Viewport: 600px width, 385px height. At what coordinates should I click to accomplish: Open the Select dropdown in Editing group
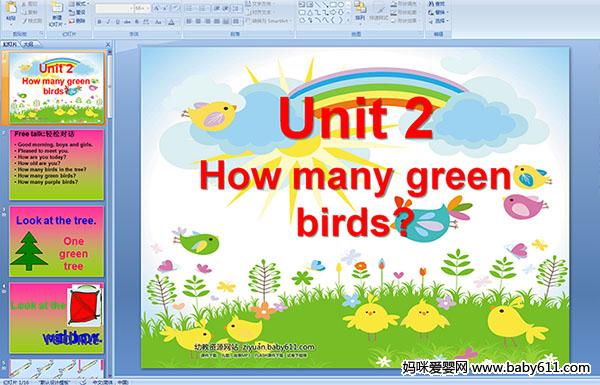438,21
